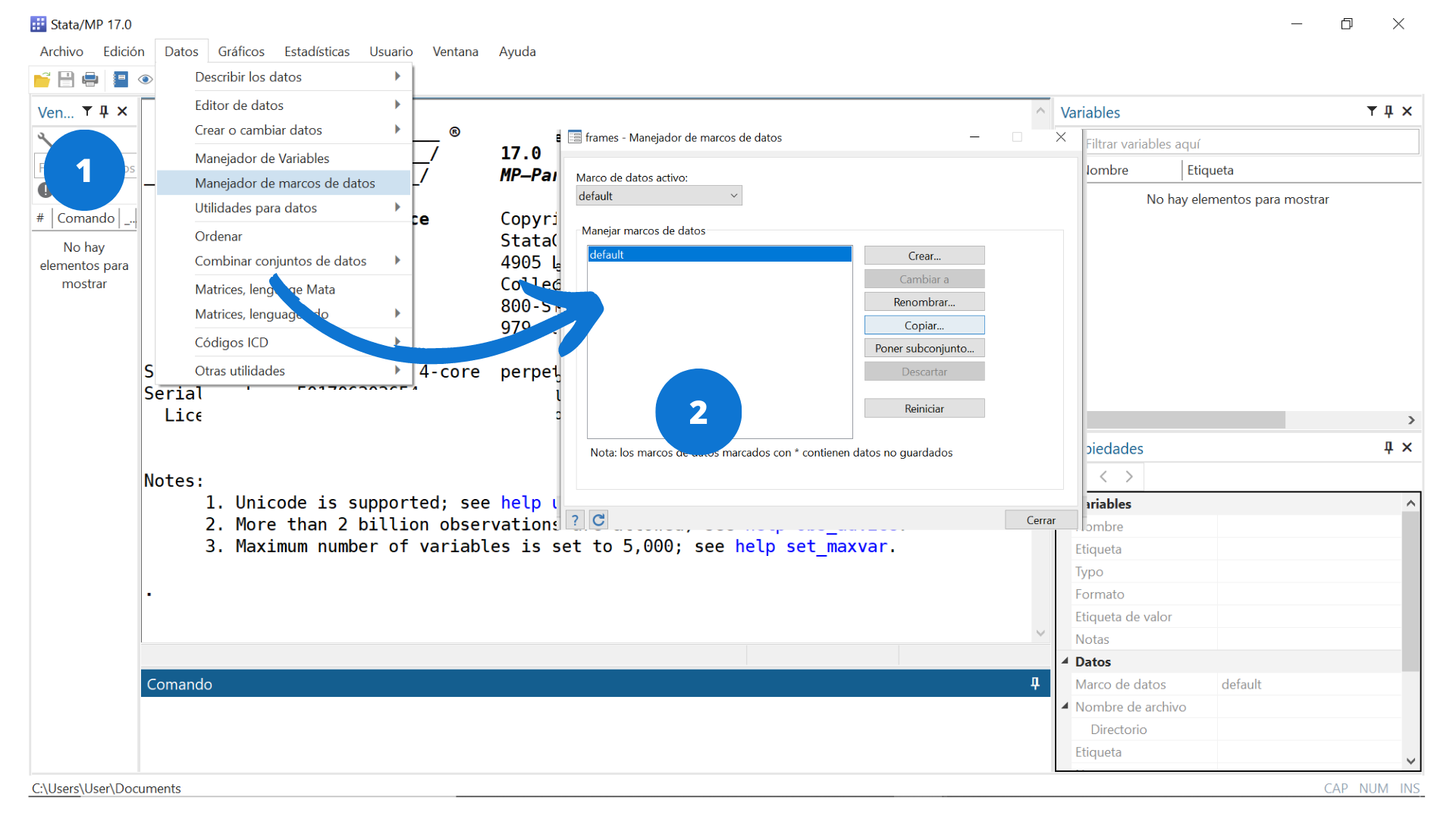Screen dimensions: 1456x819
Task: Click the scroll-up arrow of the results window
Action: (x=1040, y=111)
